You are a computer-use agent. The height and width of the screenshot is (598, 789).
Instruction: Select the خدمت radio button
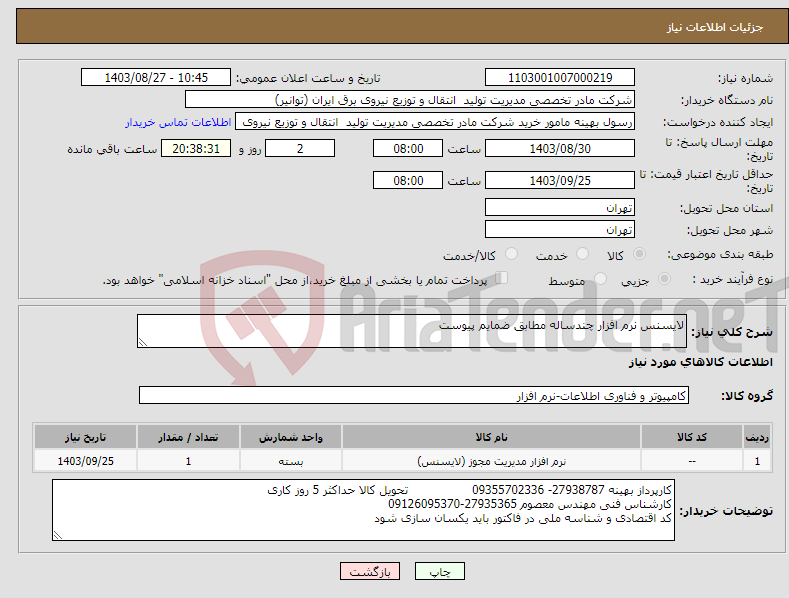(582, 254)
